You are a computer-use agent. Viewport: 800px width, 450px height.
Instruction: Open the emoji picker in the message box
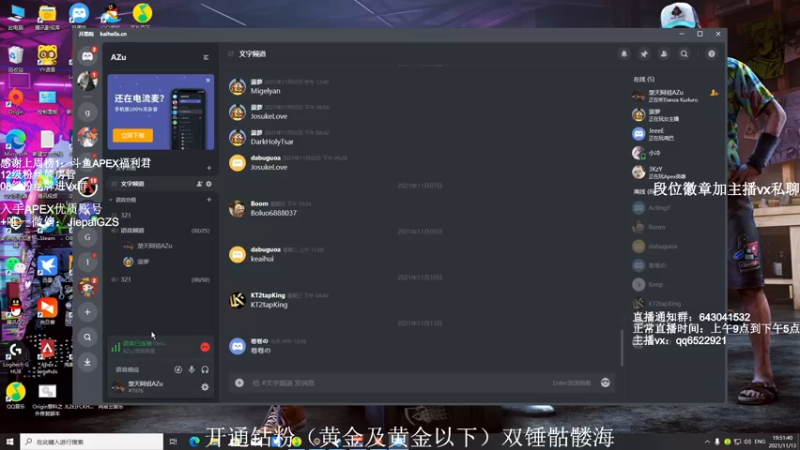[605, 383]
